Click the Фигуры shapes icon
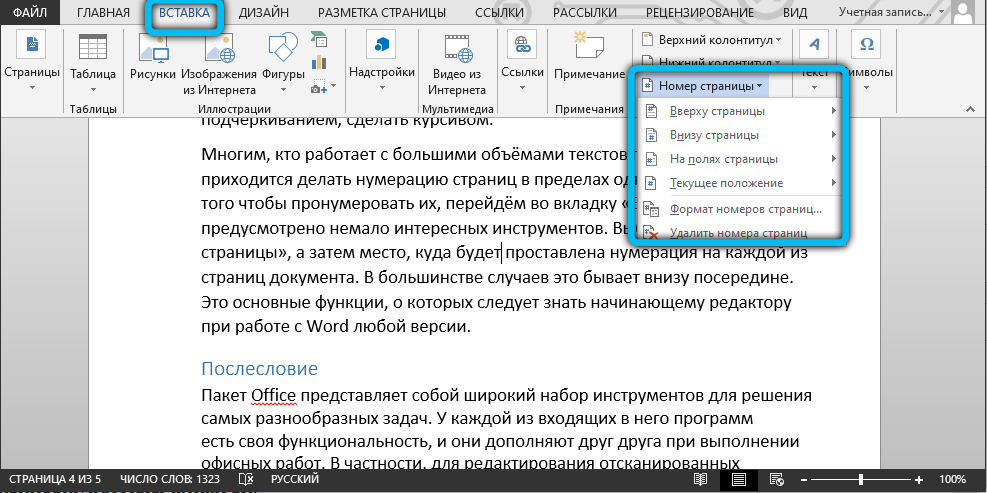The width and height of the screenshot is (987, 493). 283,47
